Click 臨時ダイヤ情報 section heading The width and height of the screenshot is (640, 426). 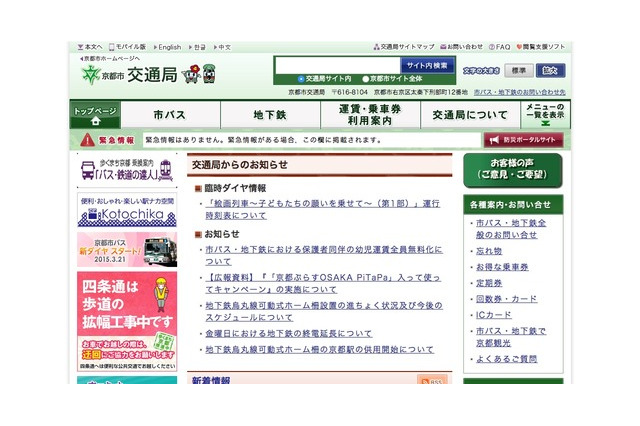[235, 188]
